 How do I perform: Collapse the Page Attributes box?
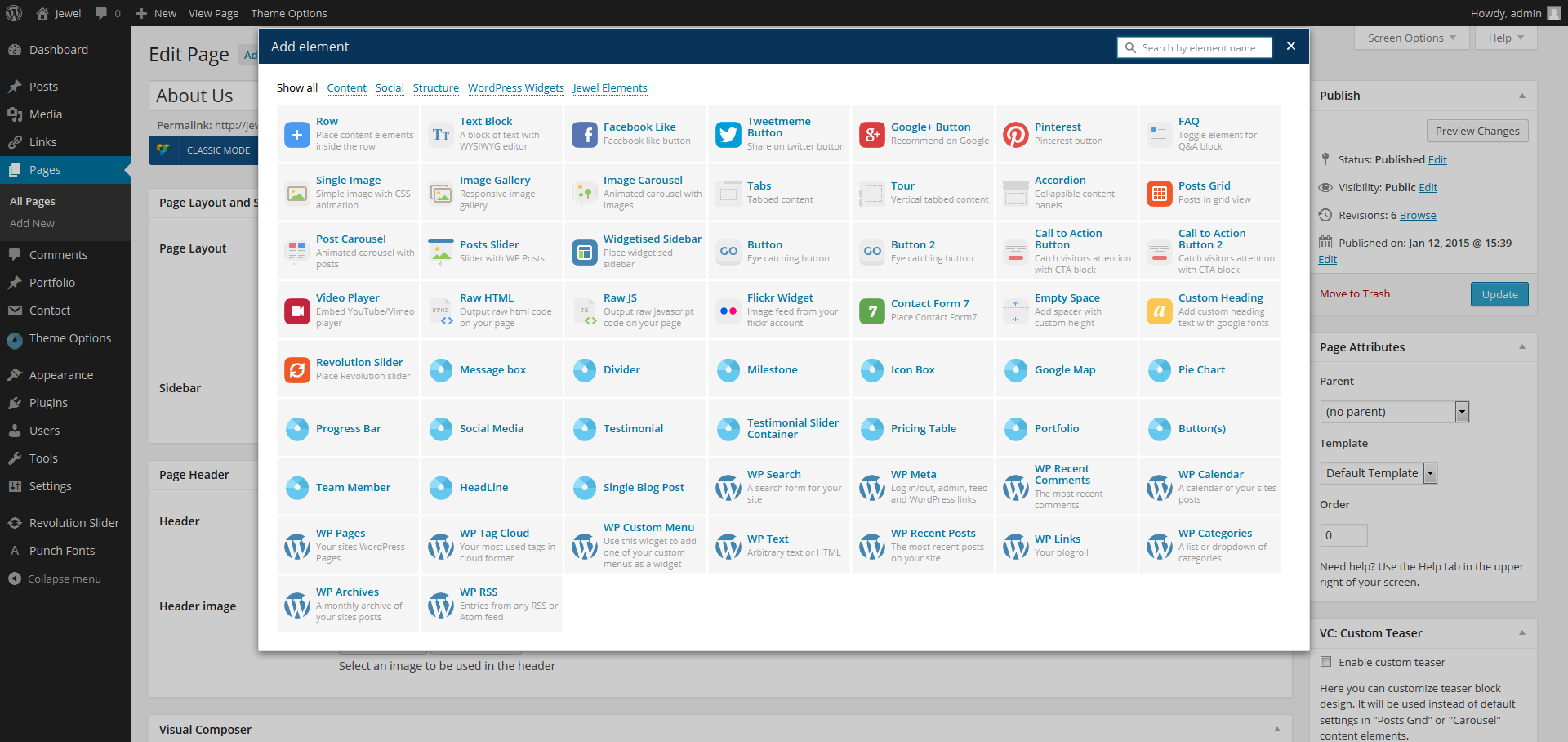tap(1522, 347)
